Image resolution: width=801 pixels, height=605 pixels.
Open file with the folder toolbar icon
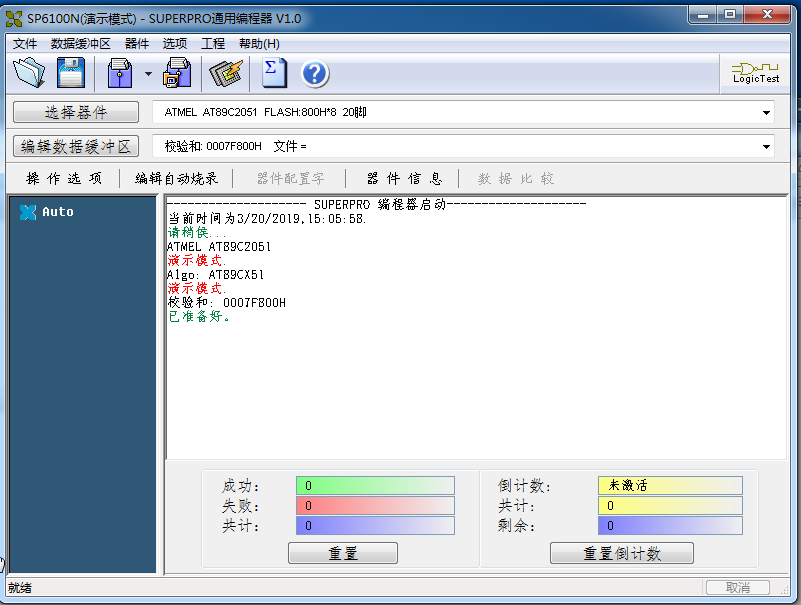(x=29, y=73)
